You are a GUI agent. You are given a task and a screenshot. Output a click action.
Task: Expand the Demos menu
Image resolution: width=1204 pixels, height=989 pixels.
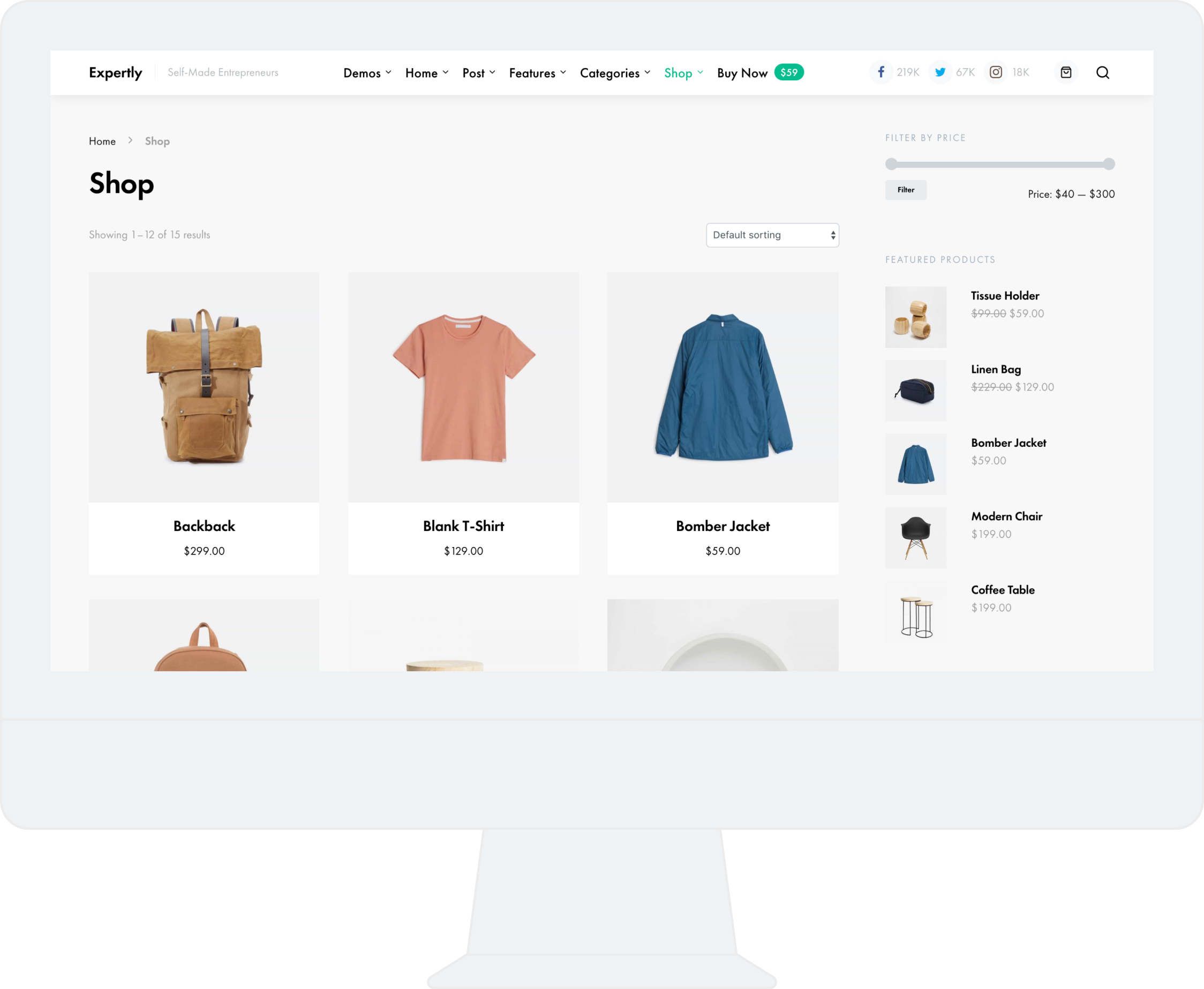pos(367,73)
